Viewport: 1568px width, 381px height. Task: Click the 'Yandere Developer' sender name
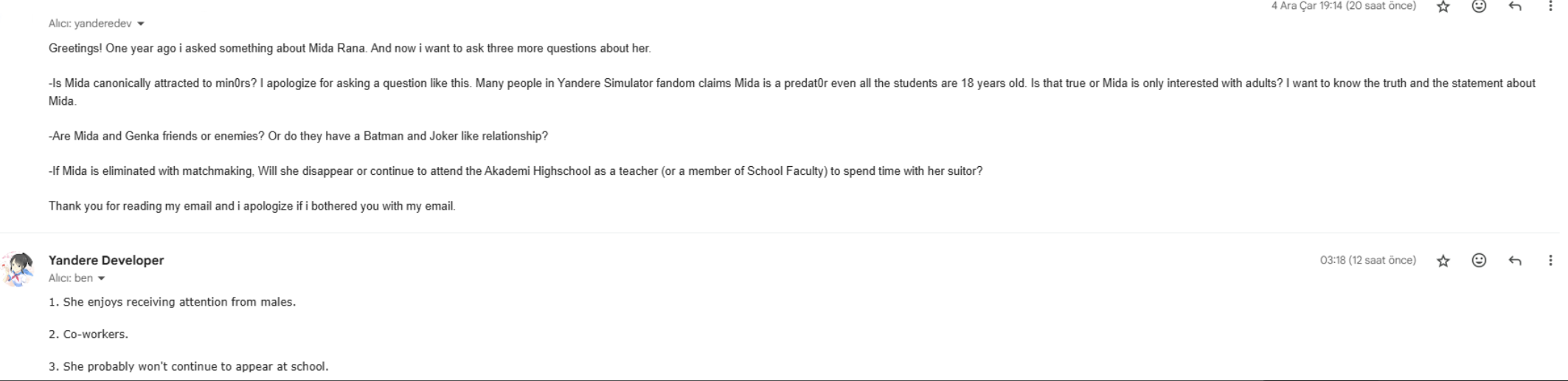click(106, 260)
